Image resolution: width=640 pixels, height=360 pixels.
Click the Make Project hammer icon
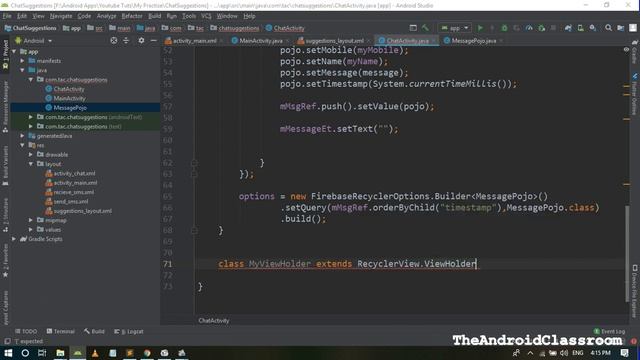(425, 28)
